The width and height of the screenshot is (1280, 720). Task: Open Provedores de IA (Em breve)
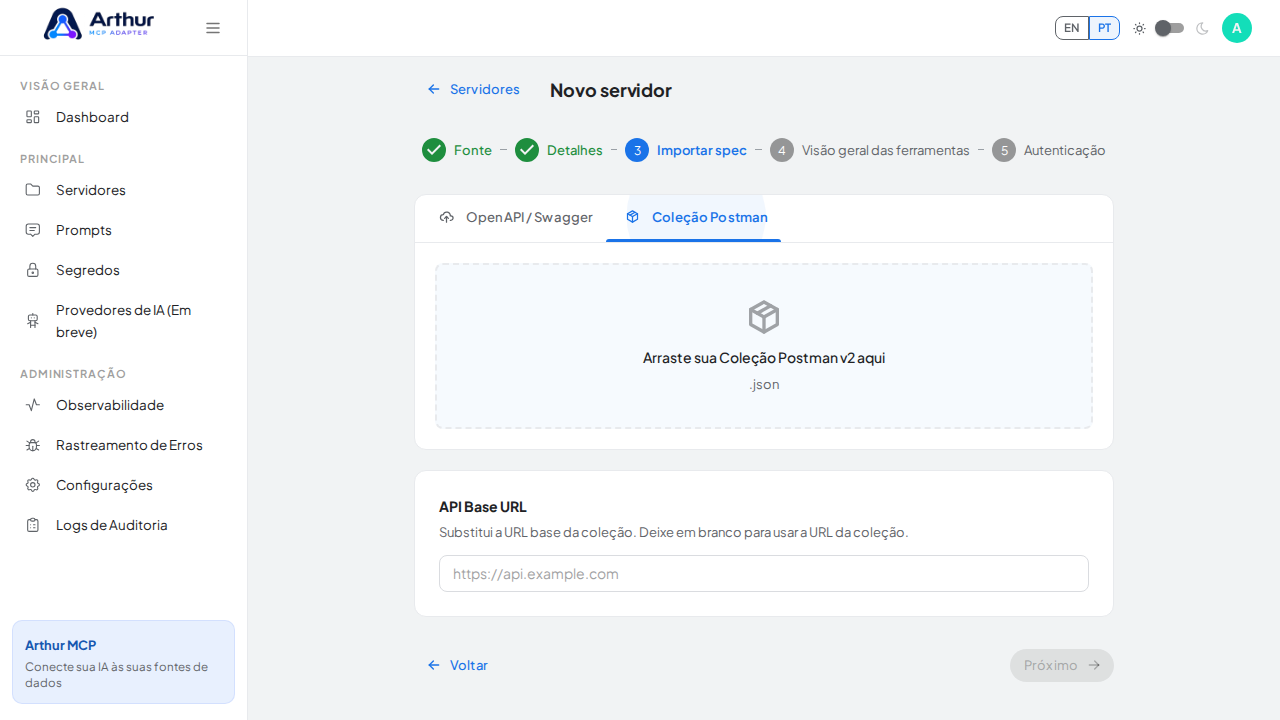(x=124, y=321)
